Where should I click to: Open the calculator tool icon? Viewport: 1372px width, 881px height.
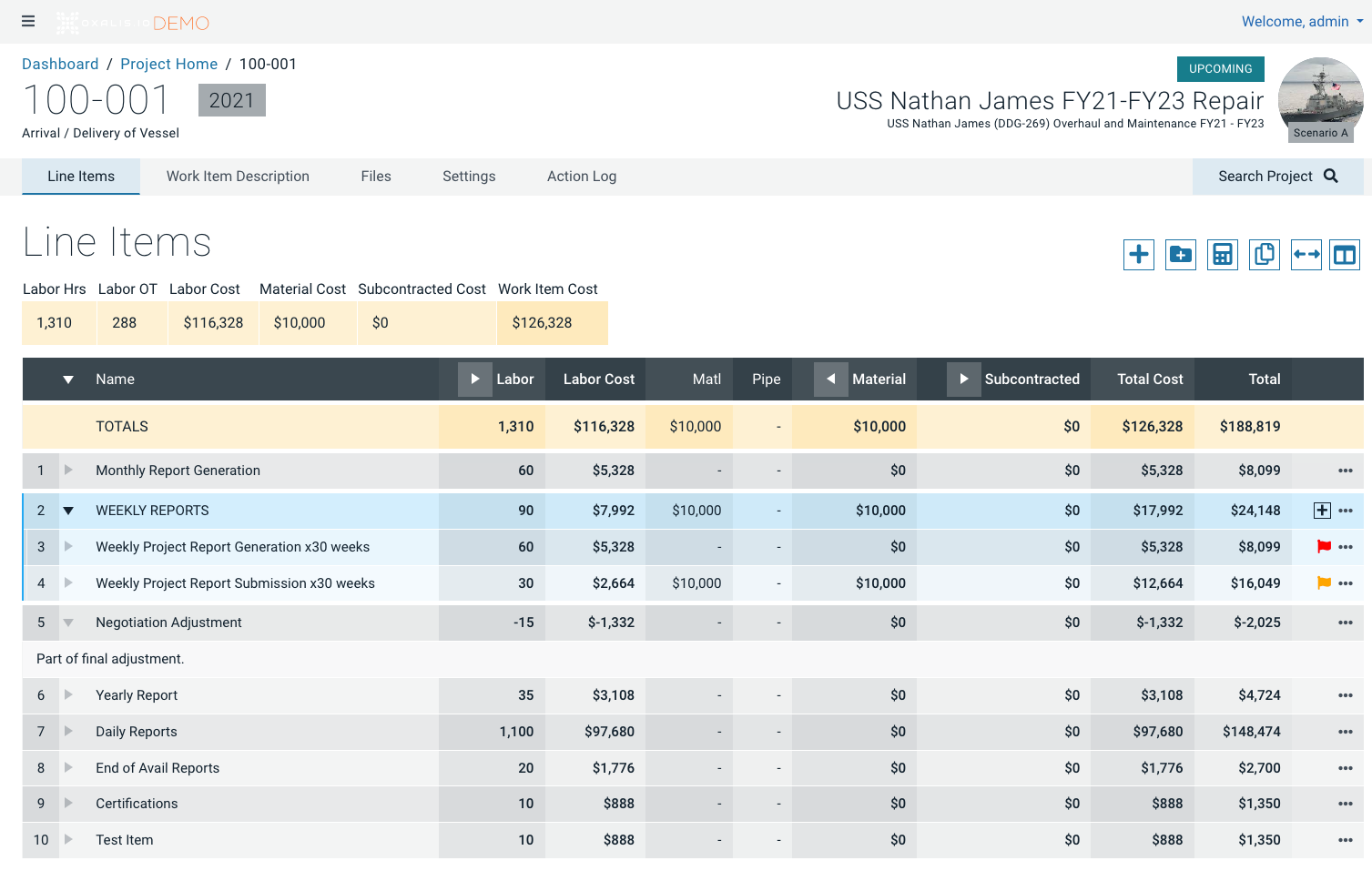click(x=1222, y=255)
